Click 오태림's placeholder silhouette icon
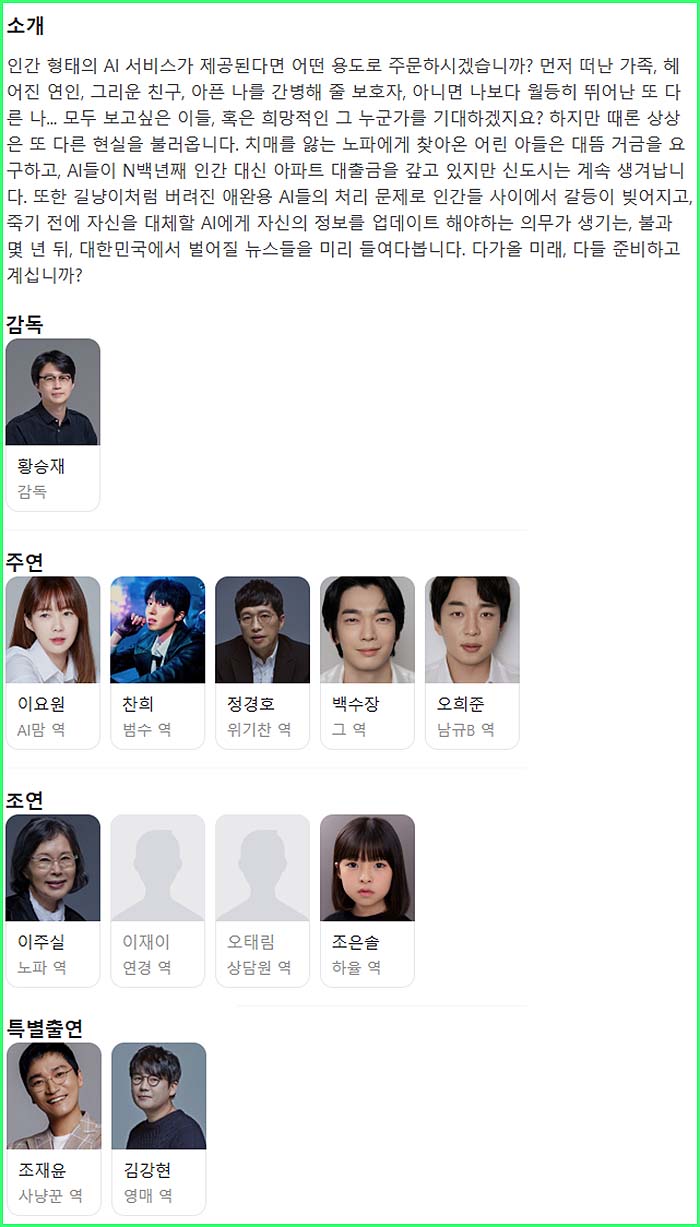 263,868
